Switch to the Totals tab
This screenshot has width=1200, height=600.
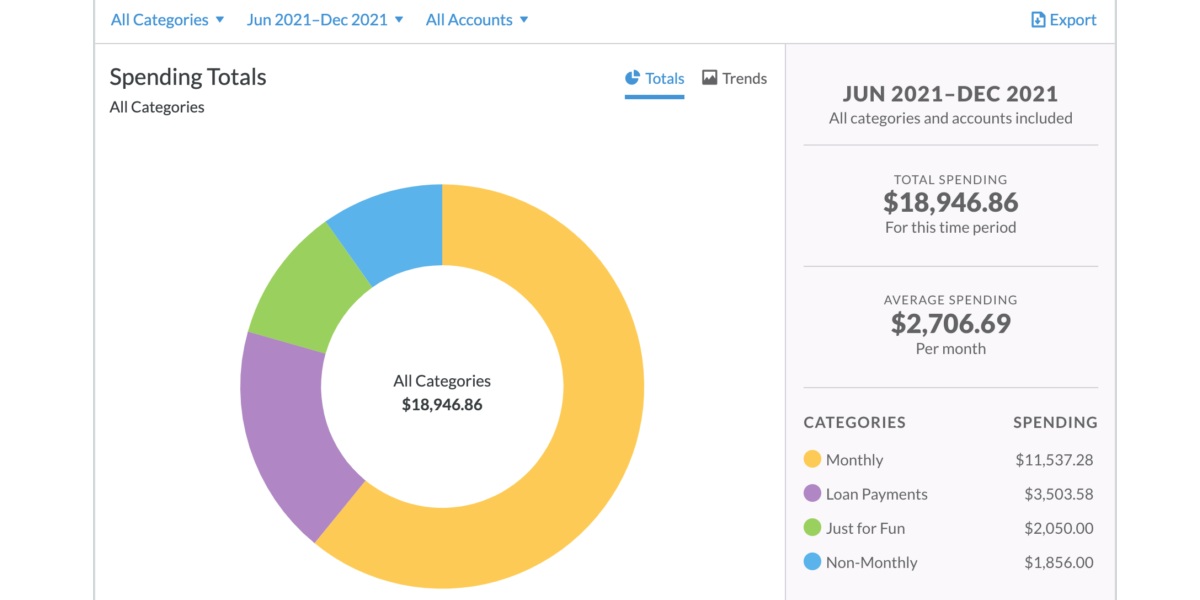[x=655, y=78]
